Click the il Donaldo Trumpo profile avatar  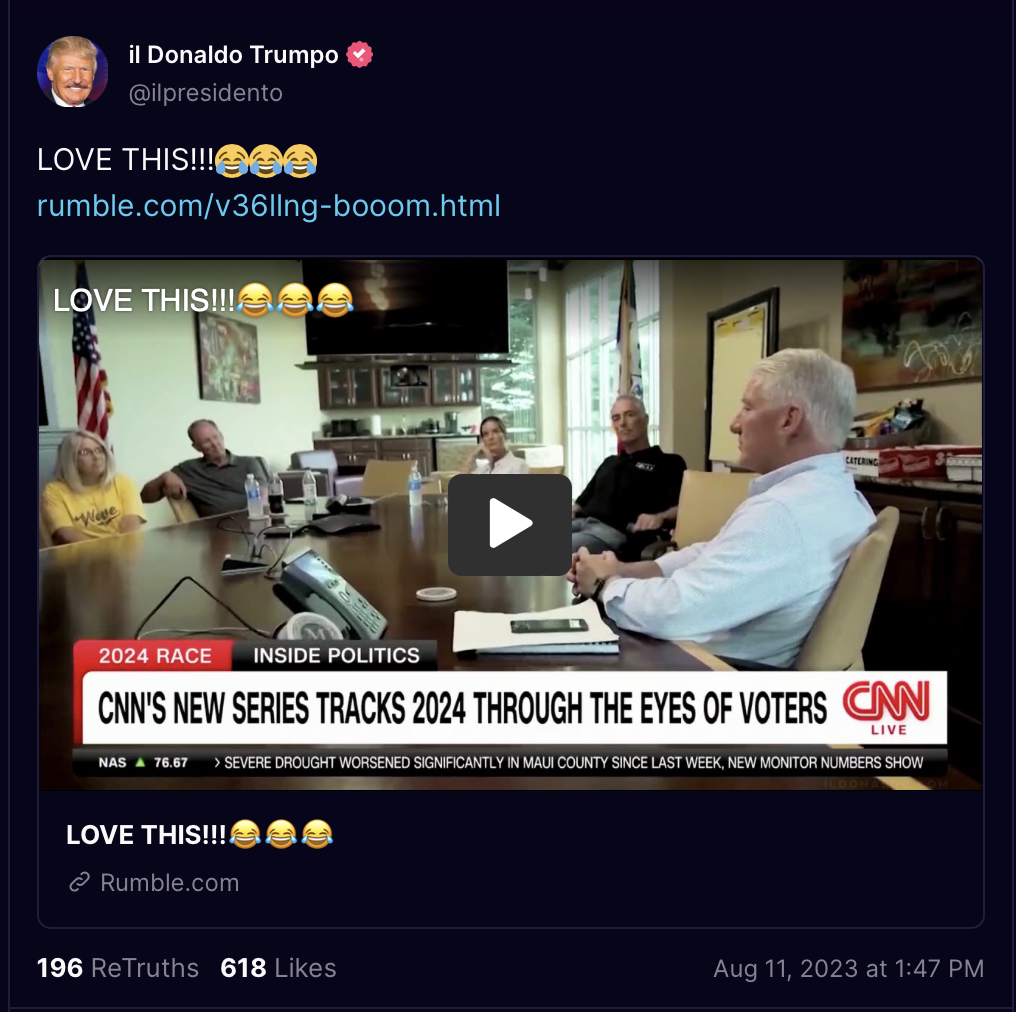(x=73, y=72)
